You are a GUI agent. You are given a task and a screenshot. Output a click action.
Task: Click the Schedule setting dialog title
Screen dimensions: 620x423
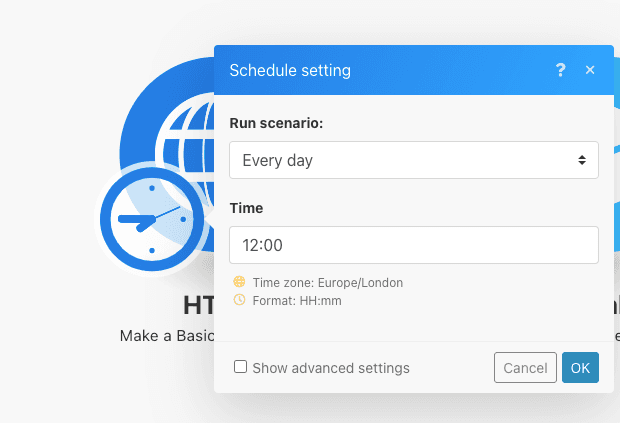290,70
